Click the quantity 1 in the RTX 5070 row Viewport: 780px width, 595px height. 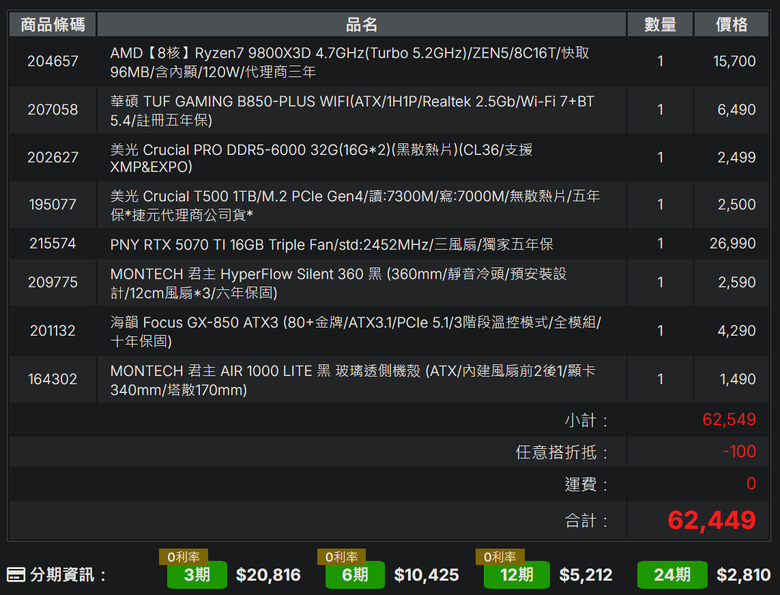pos(660,243)
